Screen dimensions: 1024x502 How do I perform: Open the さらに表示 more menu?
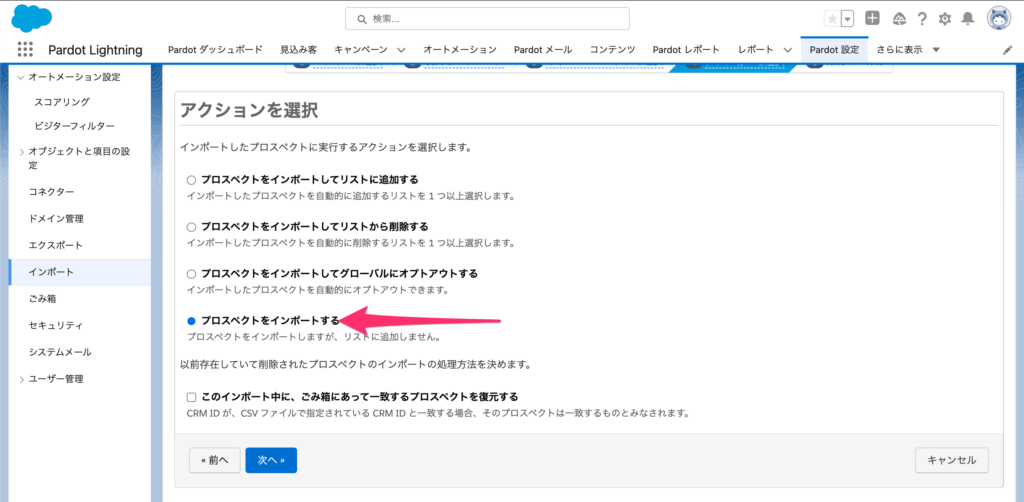(x=908, y=50)
